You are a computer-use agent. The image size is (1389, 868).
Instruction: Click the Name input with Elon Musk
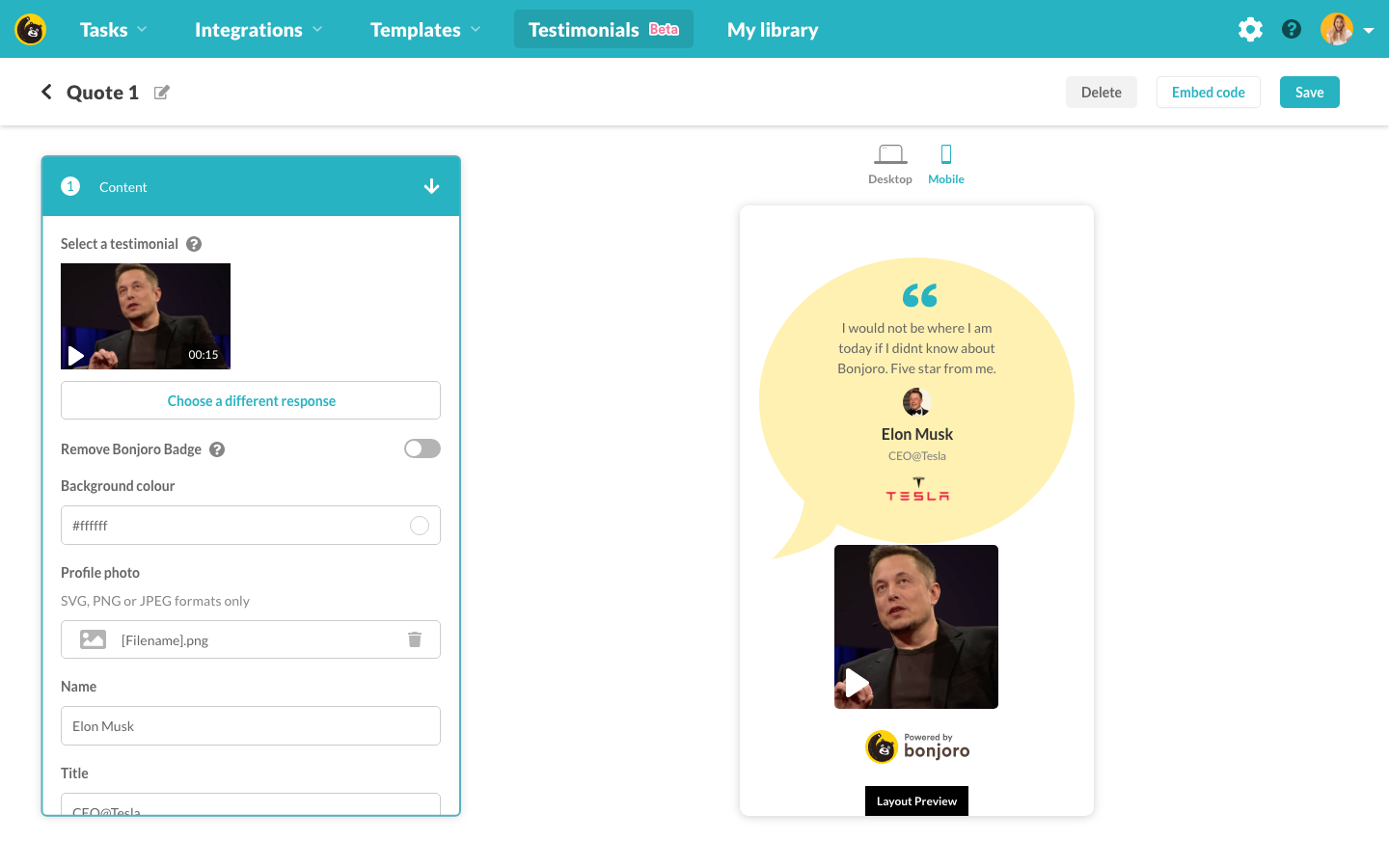tap(251, 726)
